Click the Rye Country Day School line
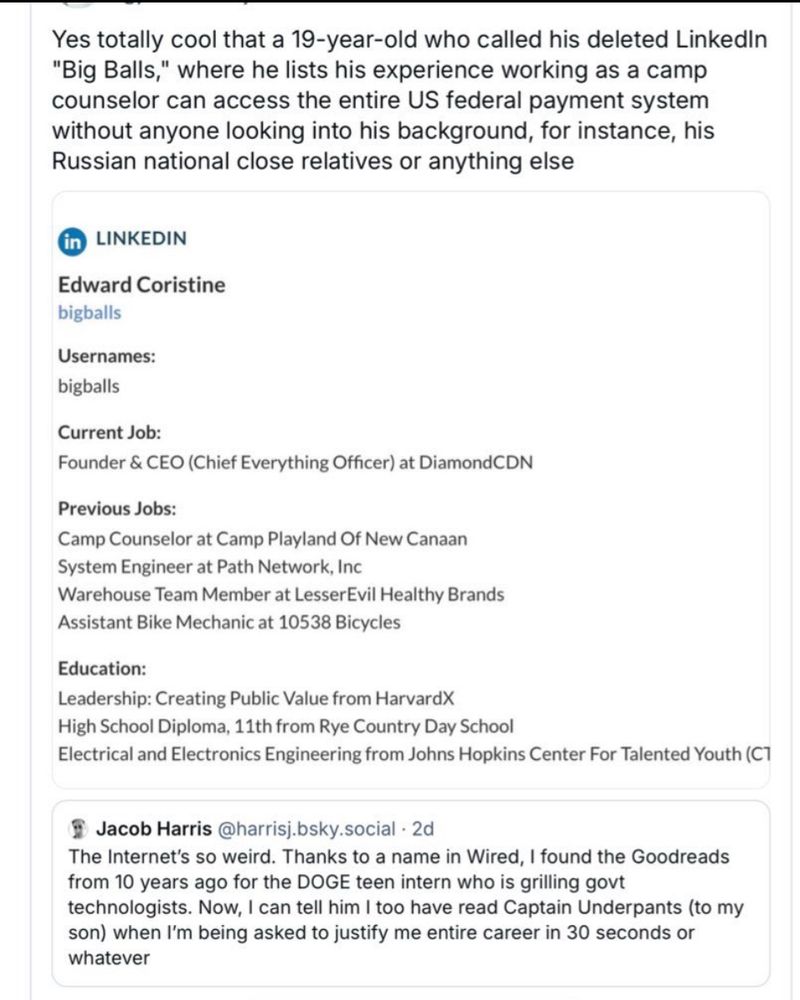The height and width of the screenshot is (1000, 800). pyautogui.click(x=285, y=726)
